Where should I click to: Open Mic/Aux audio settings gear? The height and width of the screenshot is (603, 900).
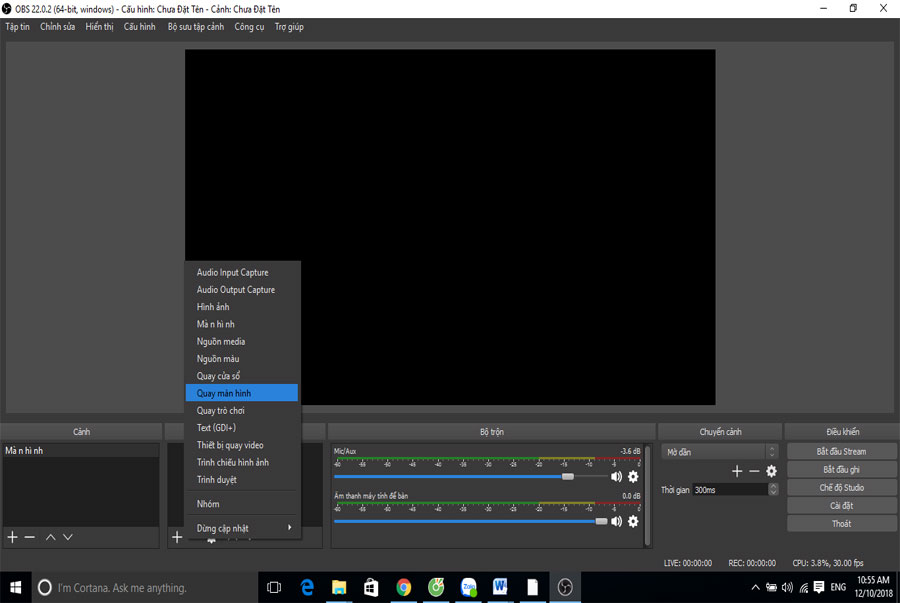point(633,477)
